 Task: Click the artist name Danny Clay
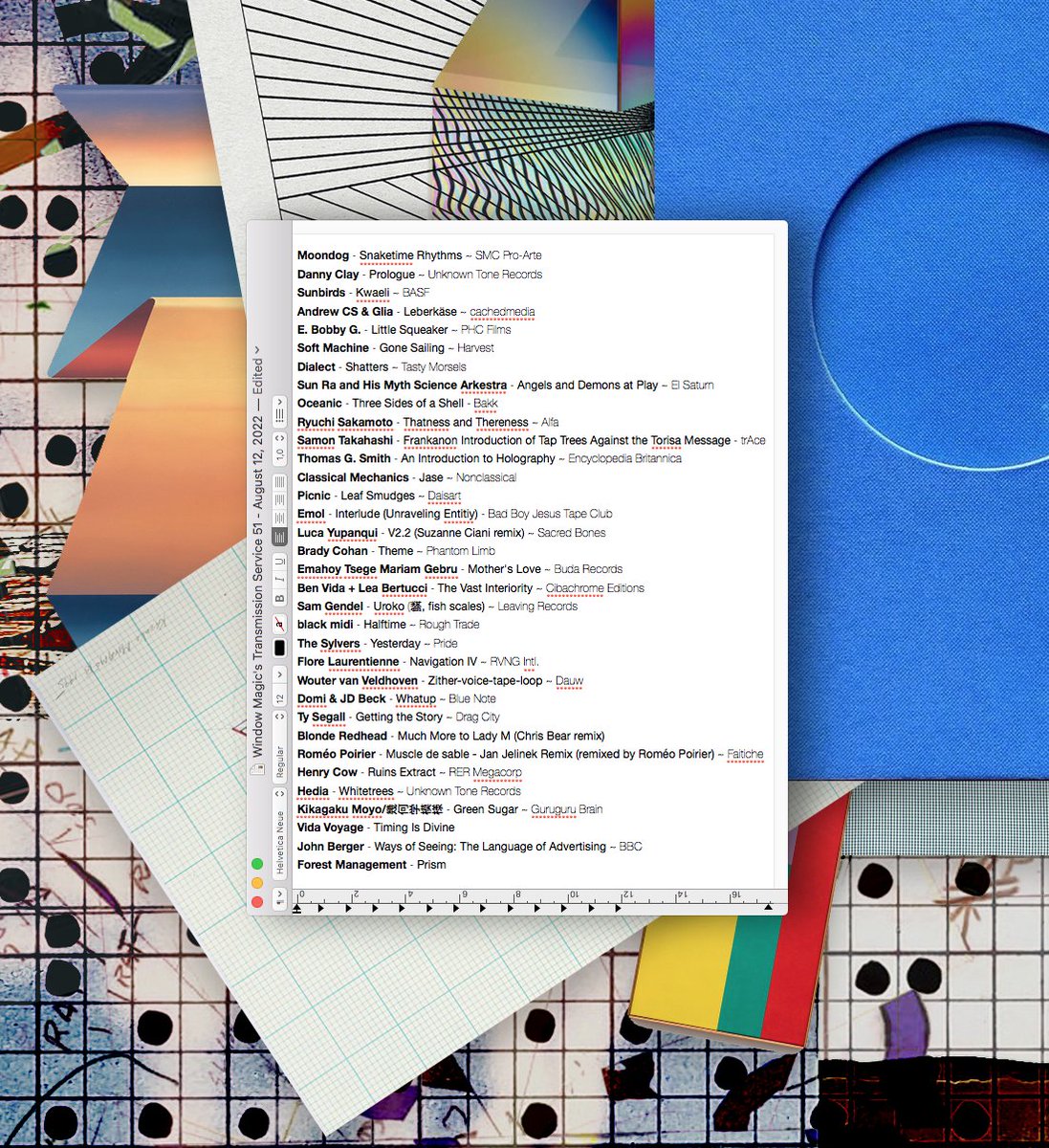(x=328, y=275)
